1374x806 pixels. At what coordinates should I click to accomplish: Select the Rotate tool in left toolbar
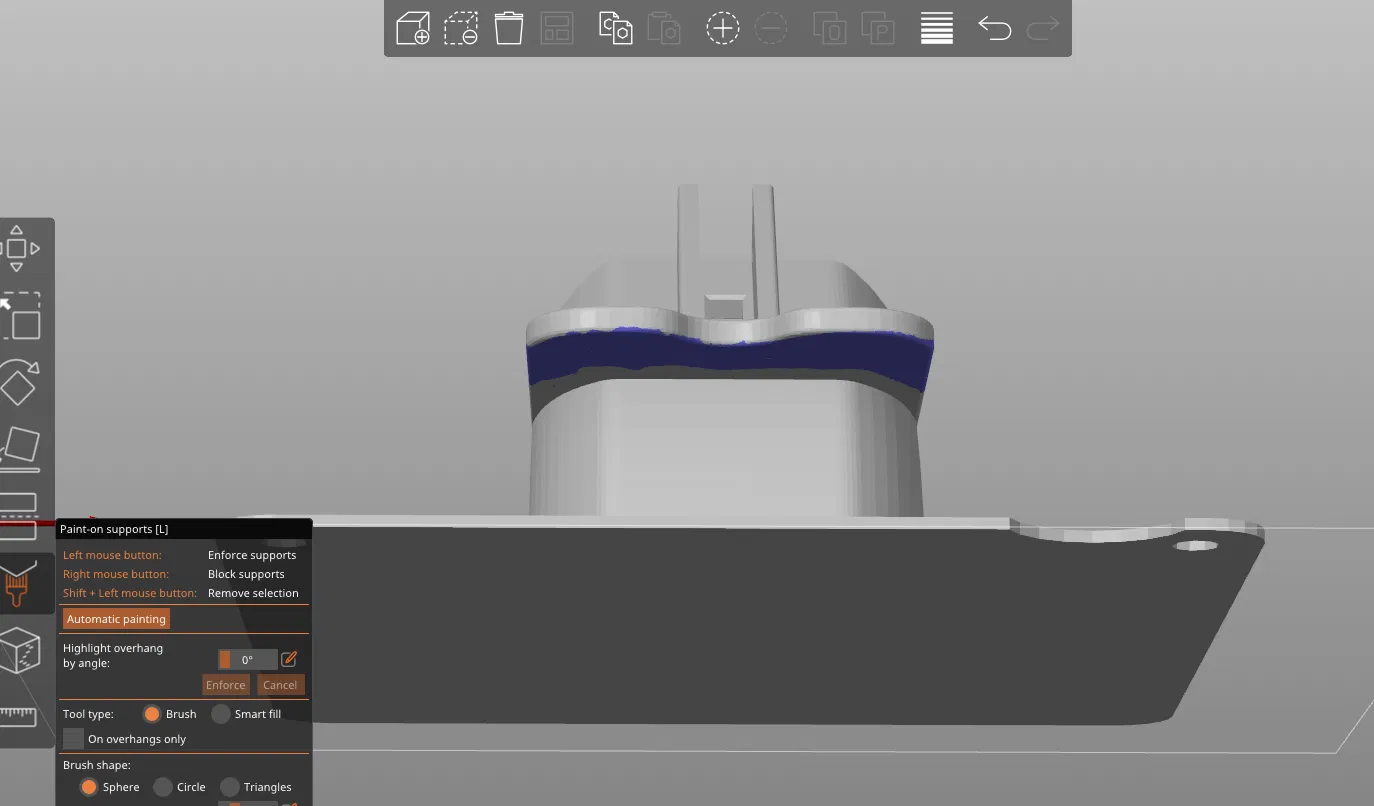point(19,384)
